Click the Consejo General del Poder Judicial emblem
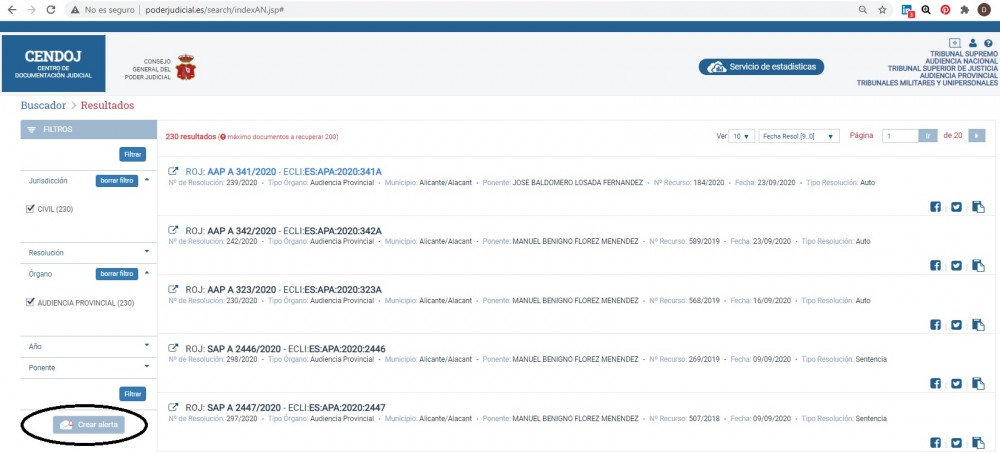This screenshot has width=1000, height=452. [x=186, y=67]
